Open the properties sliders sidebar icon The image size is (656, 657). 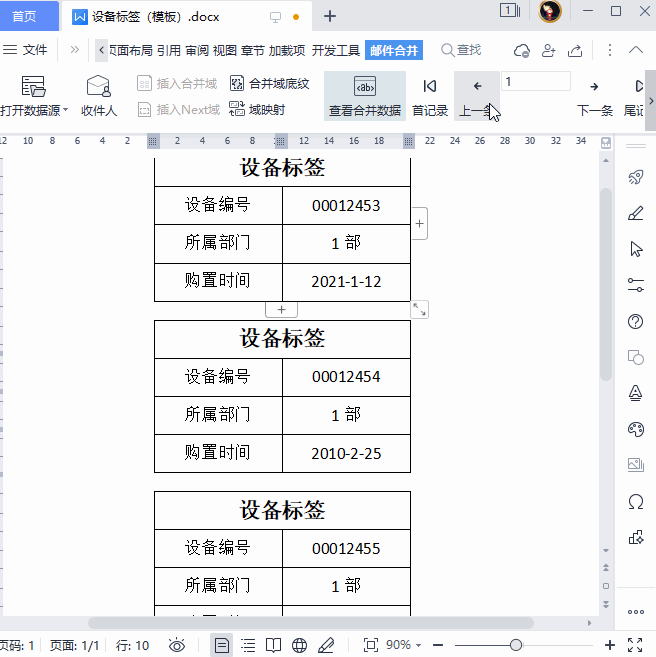click(x=635, y=285)
